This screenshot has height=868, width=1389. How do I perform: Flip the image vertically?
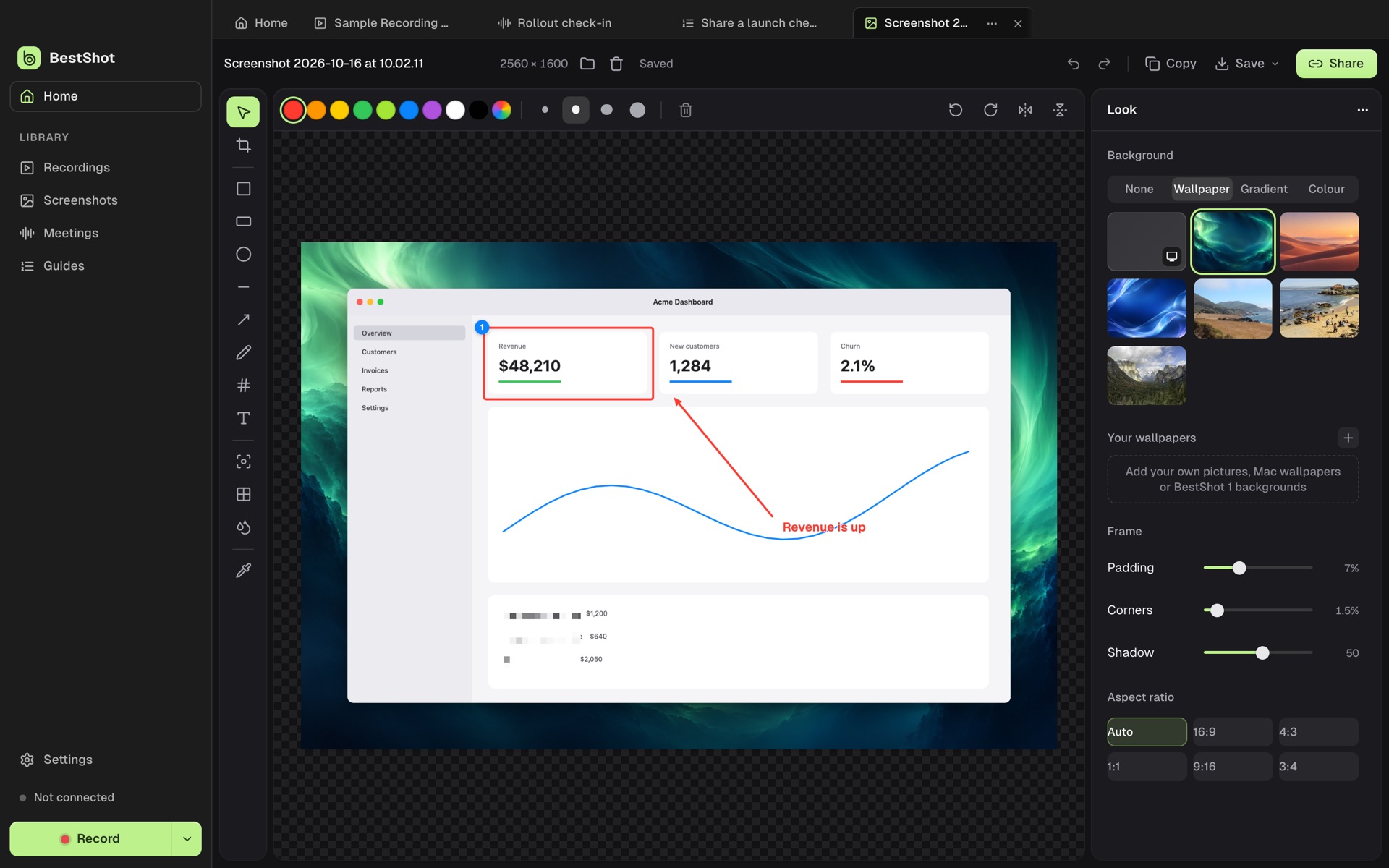click(1060, 110)
